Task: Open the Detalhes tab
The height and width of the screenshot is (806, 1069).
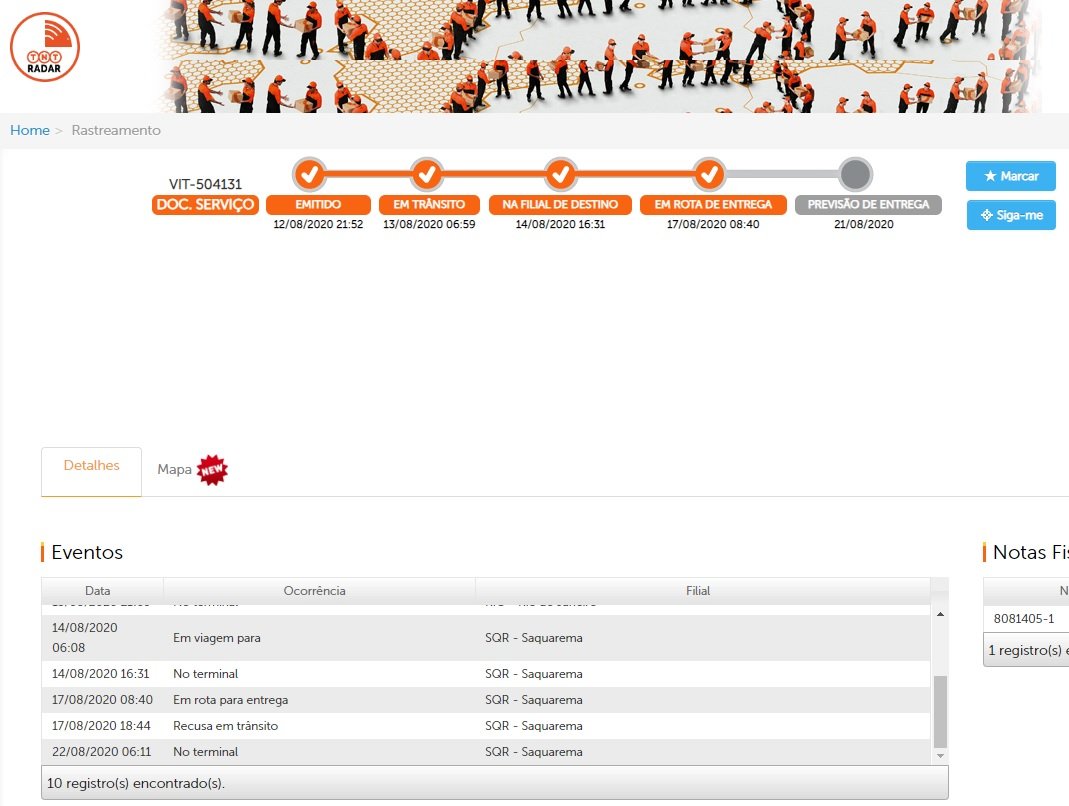Action: point(91,471)
